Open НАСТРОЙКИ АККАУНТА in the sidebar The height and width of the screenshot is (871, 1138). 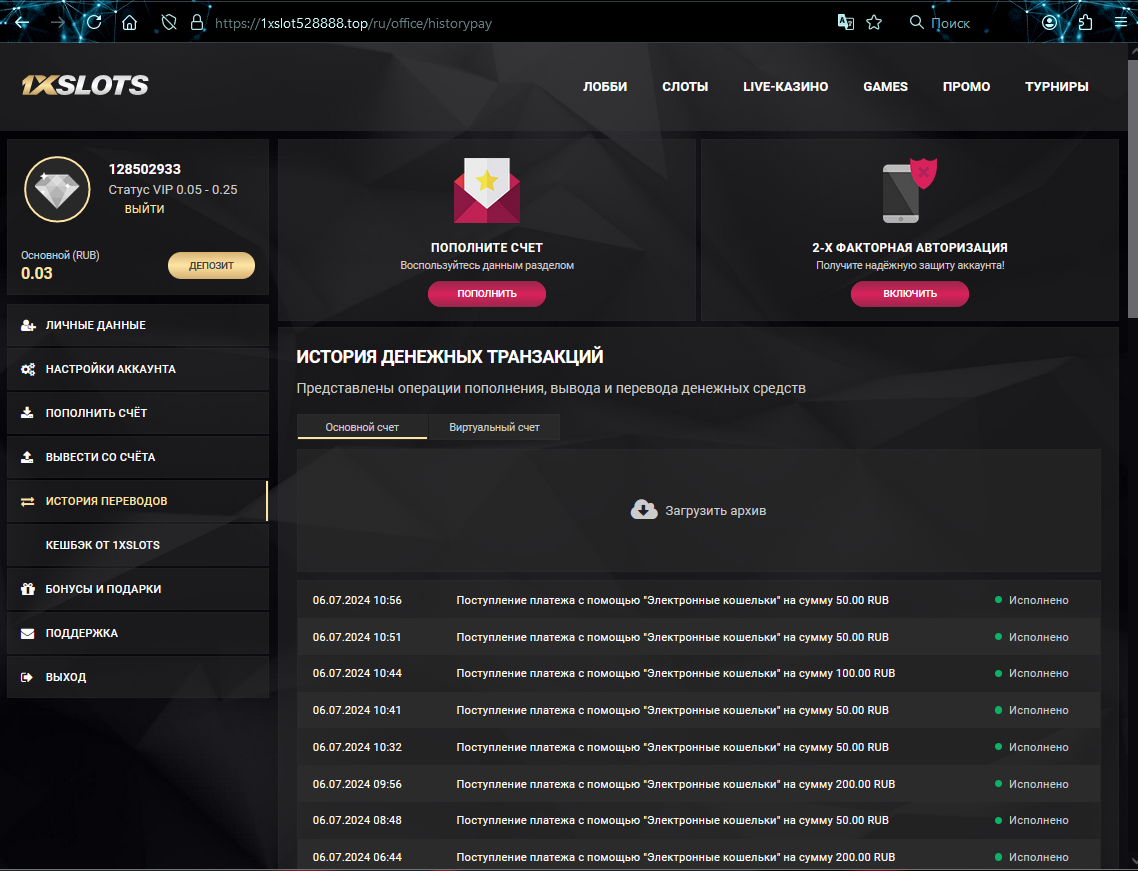(x=137, y=369)
